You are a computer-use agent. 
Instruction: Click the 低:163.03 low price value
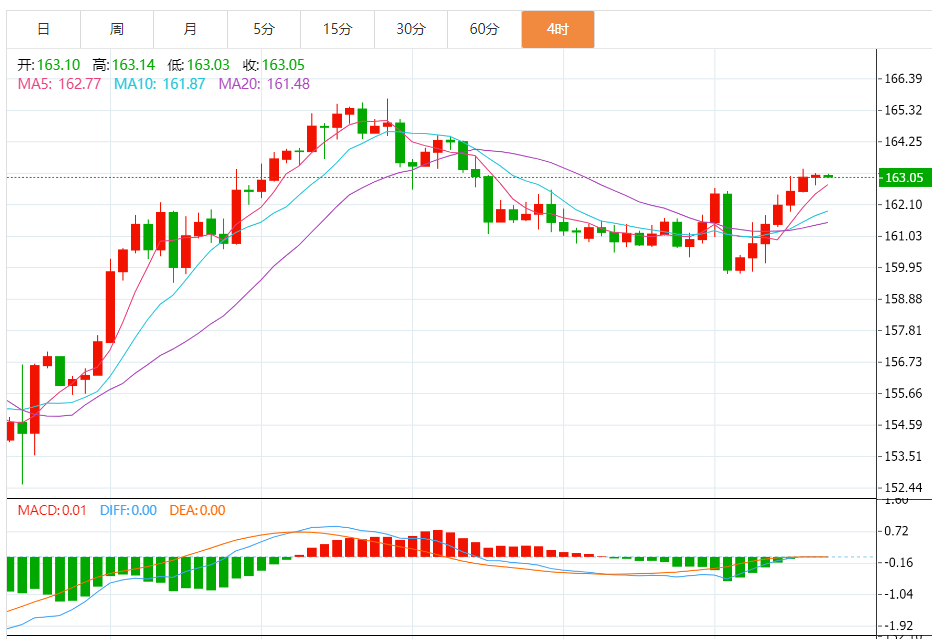199,65
